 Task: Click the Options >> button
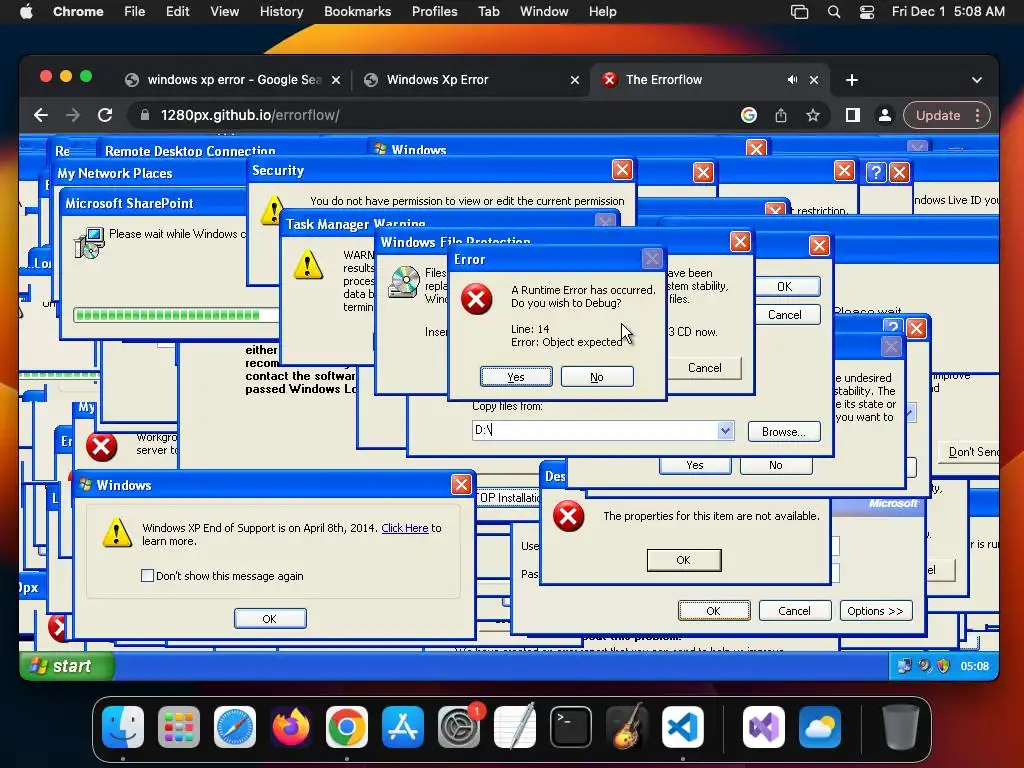[x=875, y=611]
